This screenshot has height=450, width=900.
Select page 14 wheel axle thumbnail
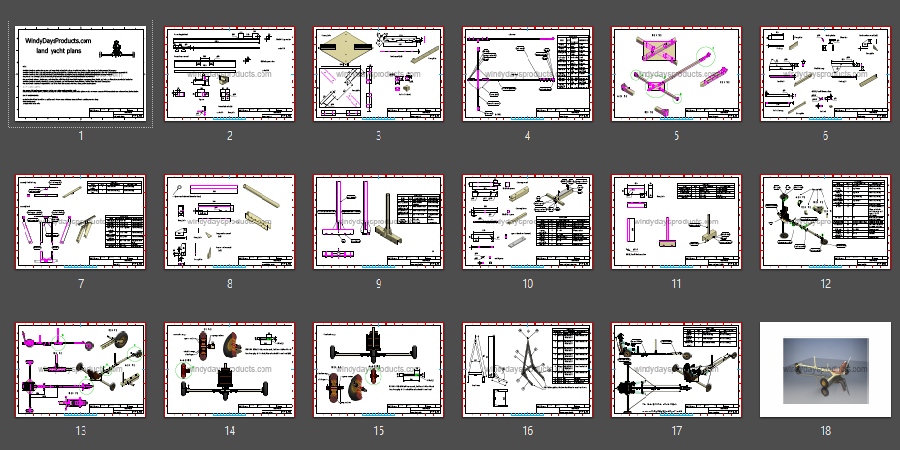click(229, 370)
